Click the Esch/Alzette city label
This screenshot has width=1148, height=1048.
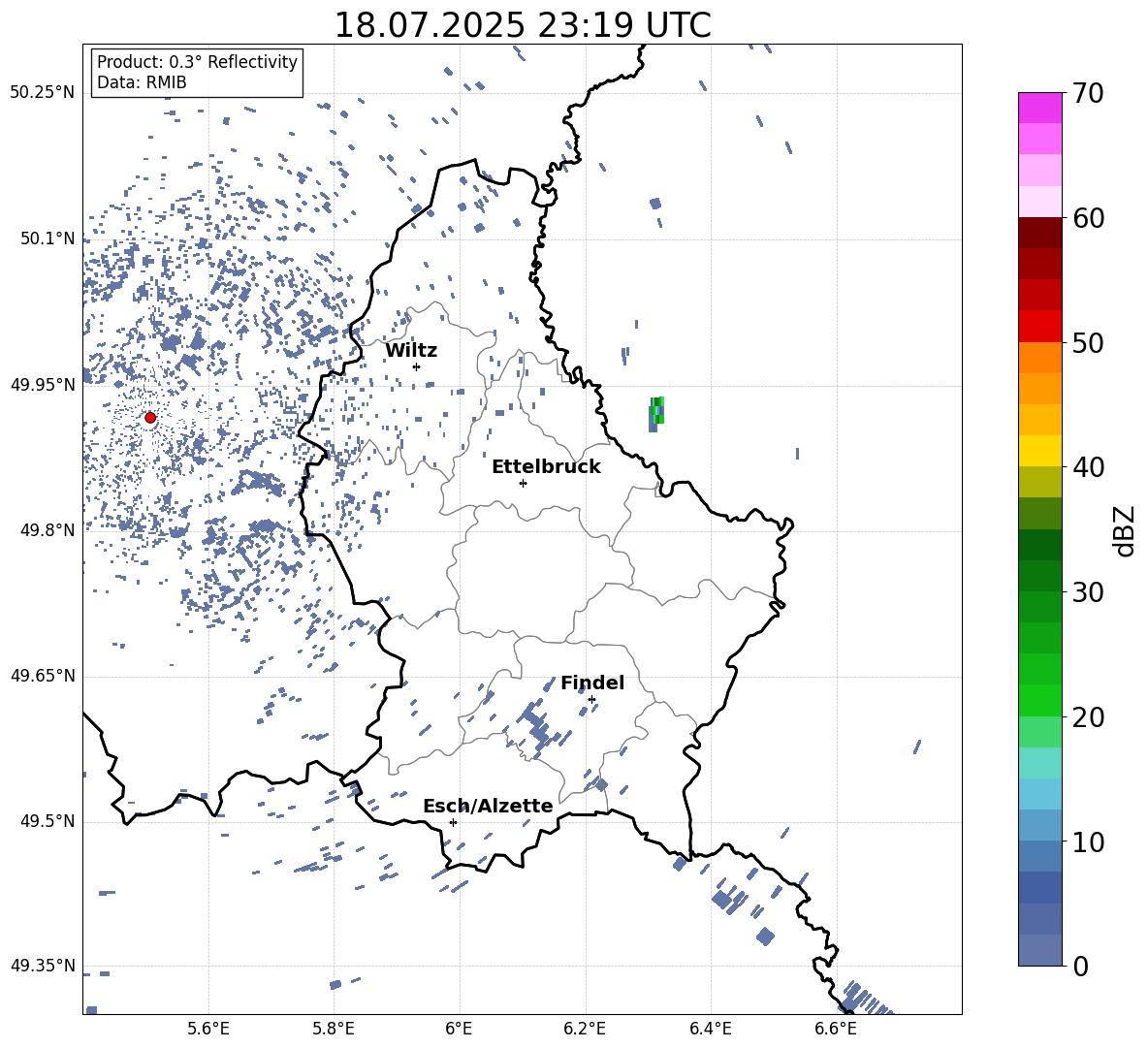coord(488,806)
